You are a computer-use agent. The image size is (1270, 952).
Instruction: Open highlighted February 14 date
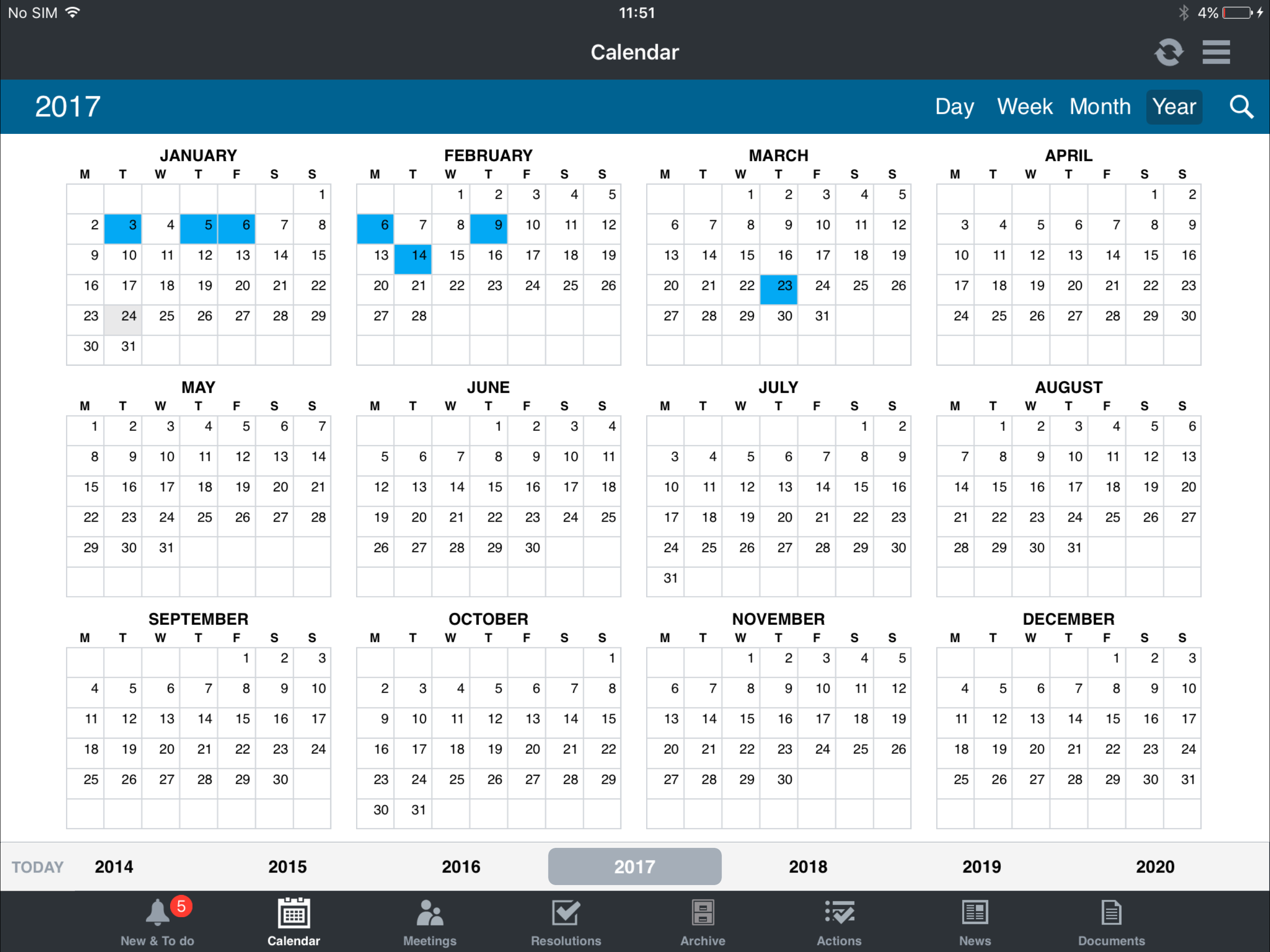(413, 258)
